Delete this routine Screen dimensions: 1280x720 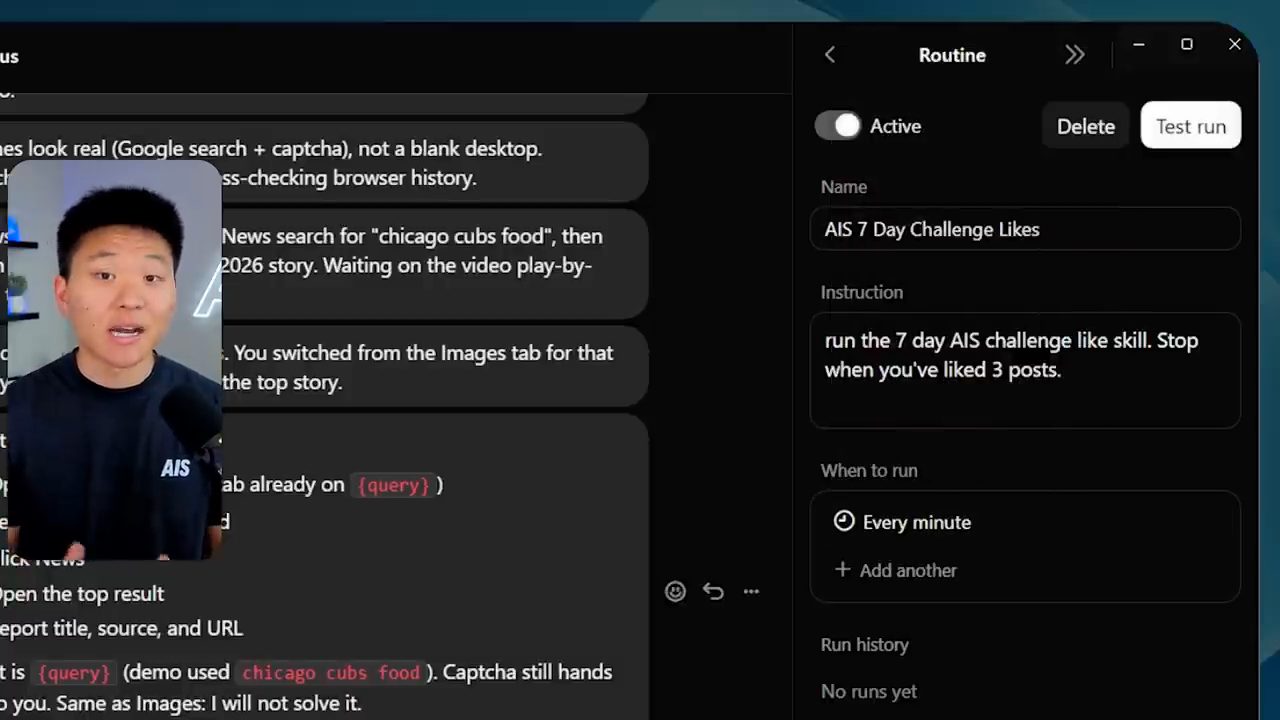point(1086,126)
